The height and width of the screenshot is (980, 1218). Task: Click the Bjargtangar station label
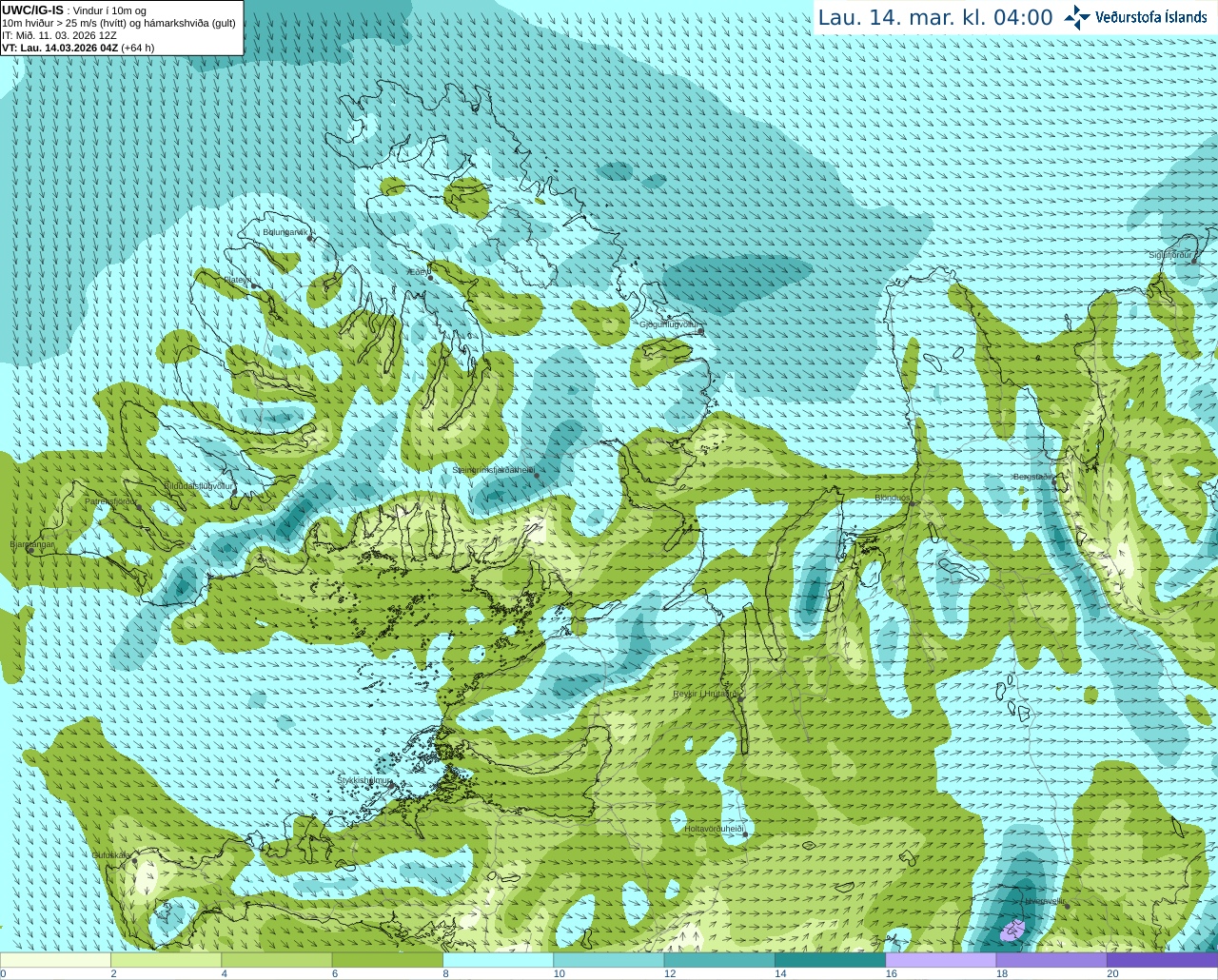point(32,544)
